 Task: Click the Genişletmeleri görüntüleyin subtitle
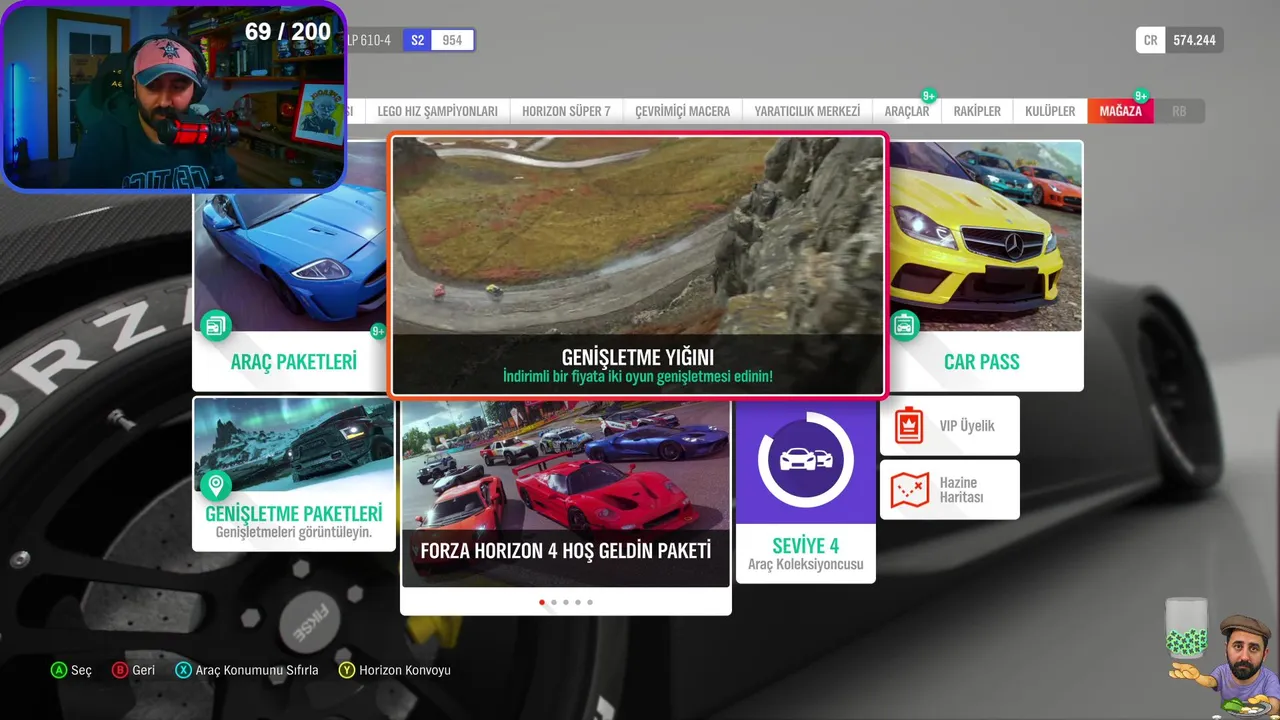pyautogui.click(x=294, y=532)
